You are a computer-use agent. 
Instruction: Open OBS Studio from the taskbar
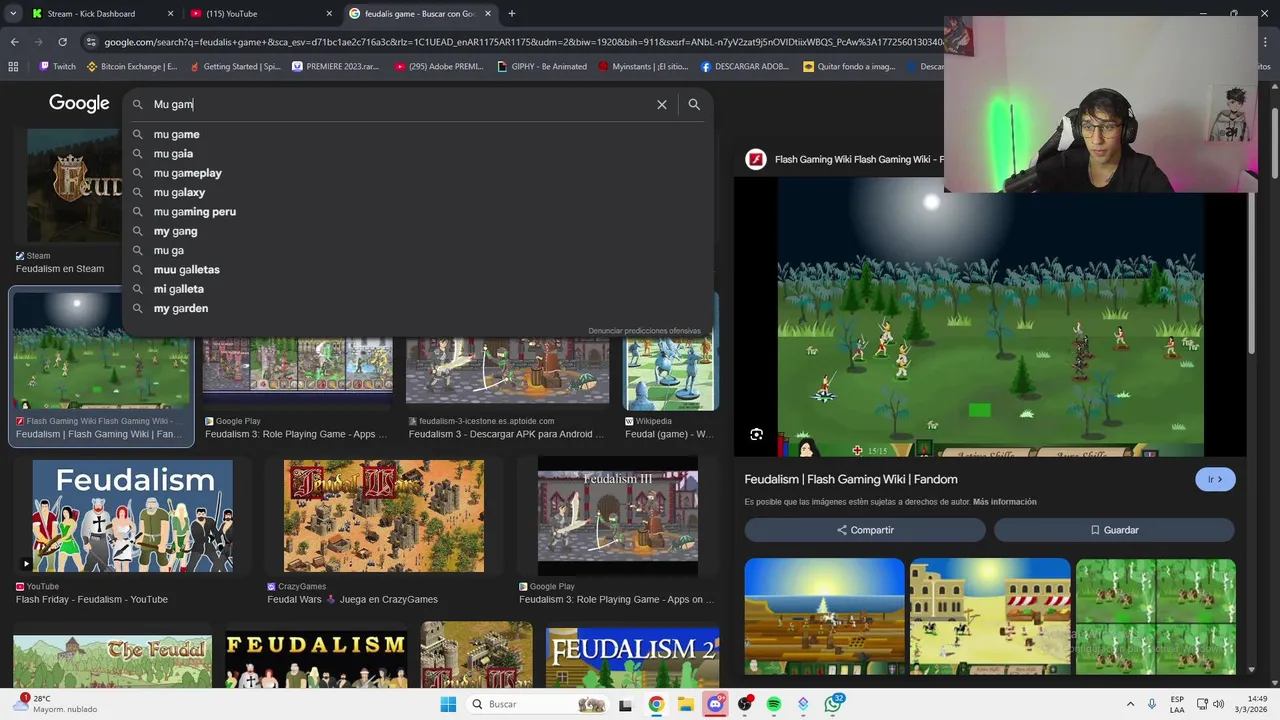[x=744, y=704]
